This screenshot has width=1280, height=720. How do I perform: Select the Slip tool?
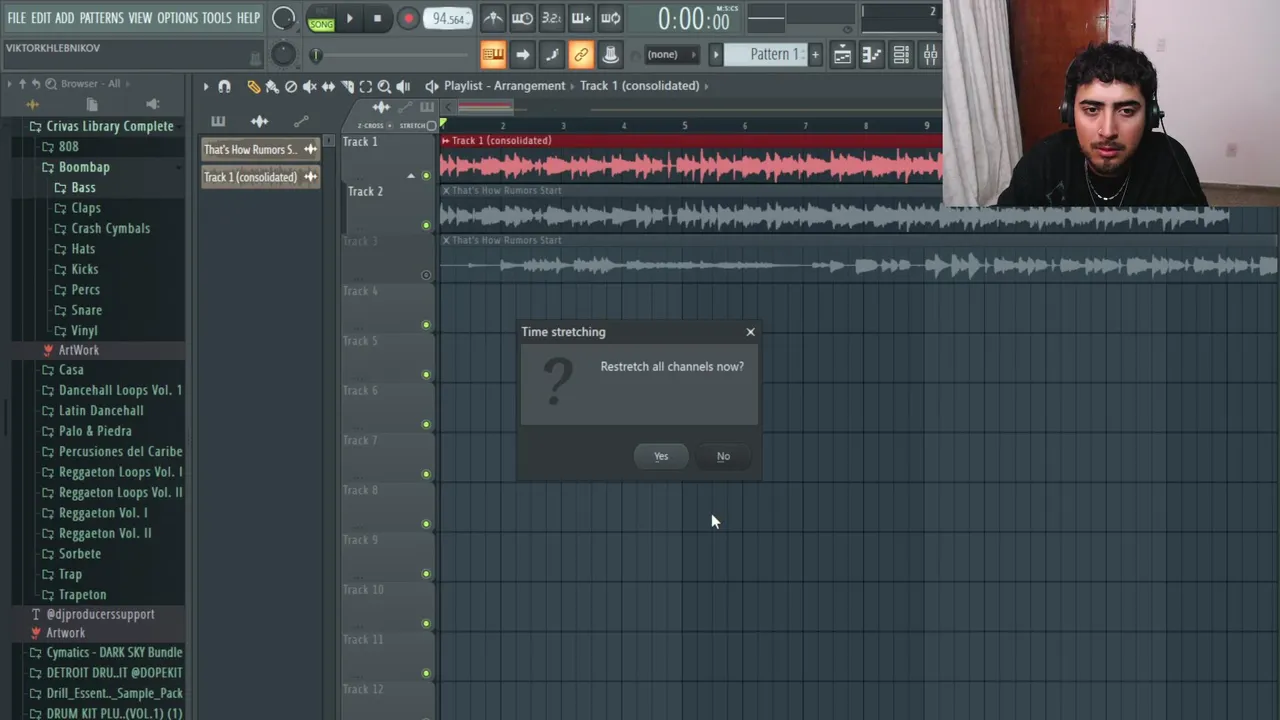tap(328, 87)
